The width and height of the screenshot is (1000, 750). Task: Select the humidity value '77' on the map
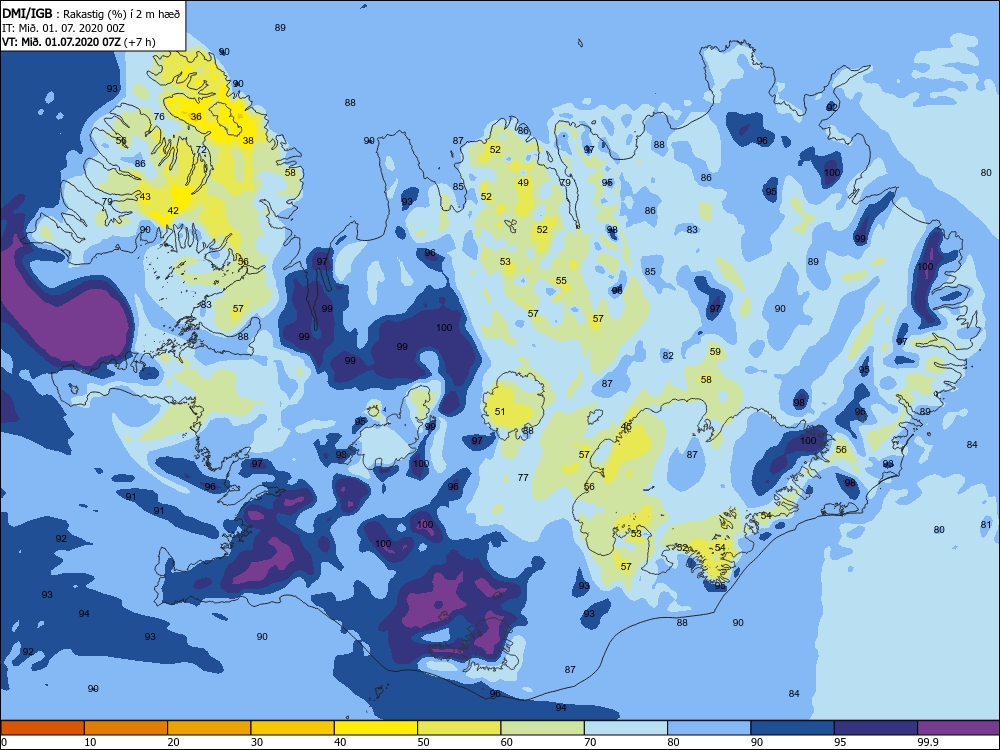click(x=524, y=477)
